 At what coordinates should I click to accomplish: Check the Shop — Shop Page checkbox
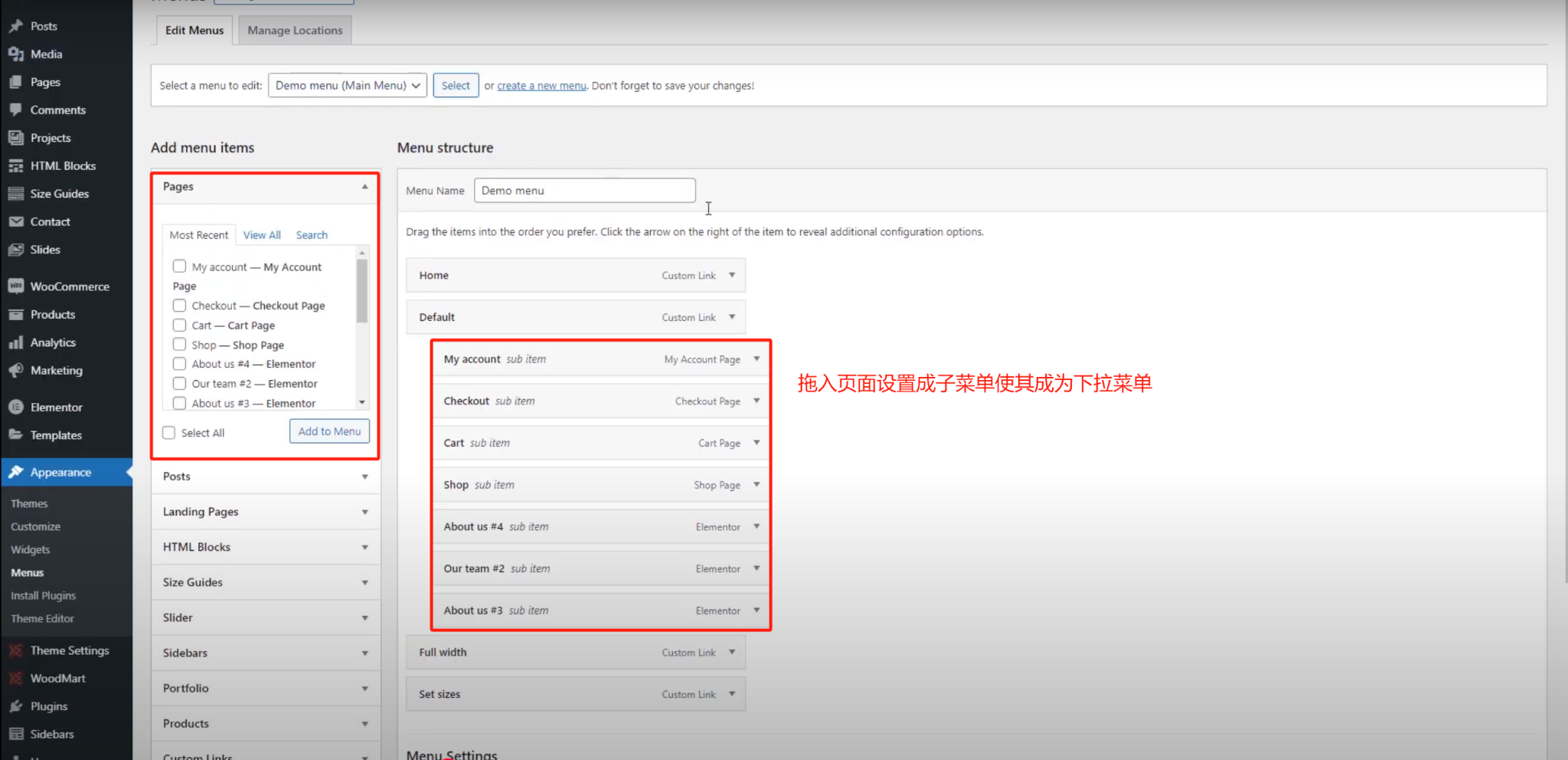coord(179,345)
